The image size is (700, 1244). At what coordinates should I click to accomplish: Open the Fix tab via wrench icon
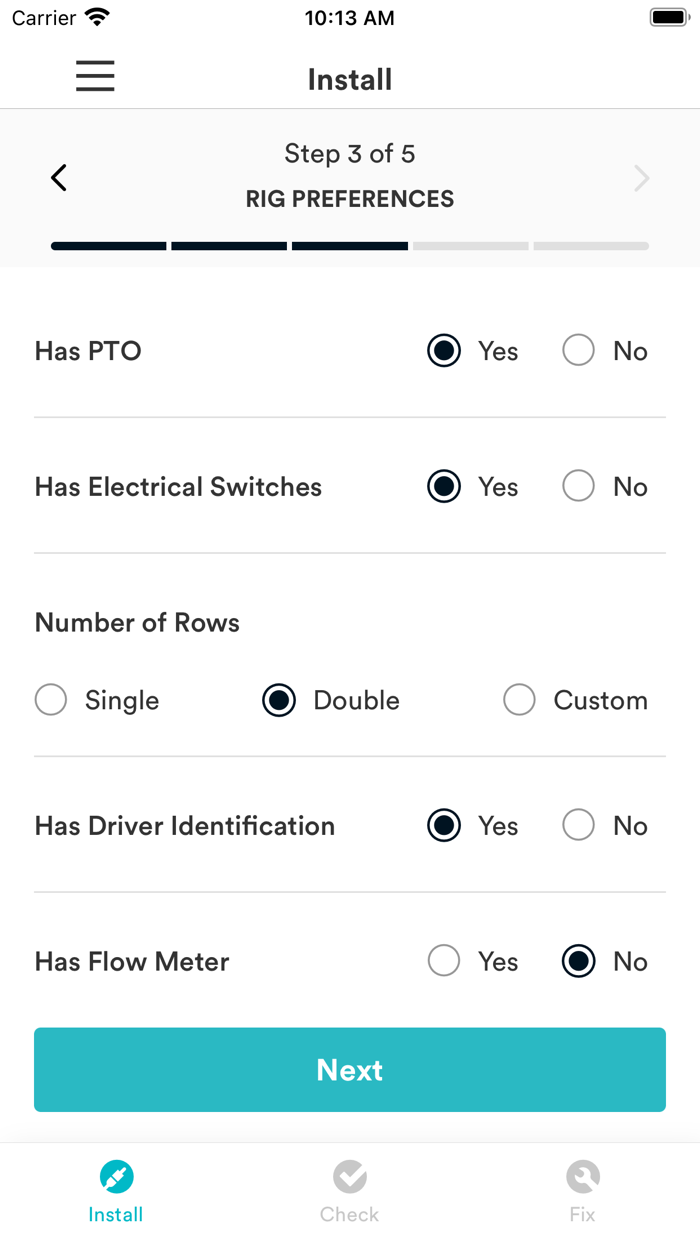coord(583,1176)
